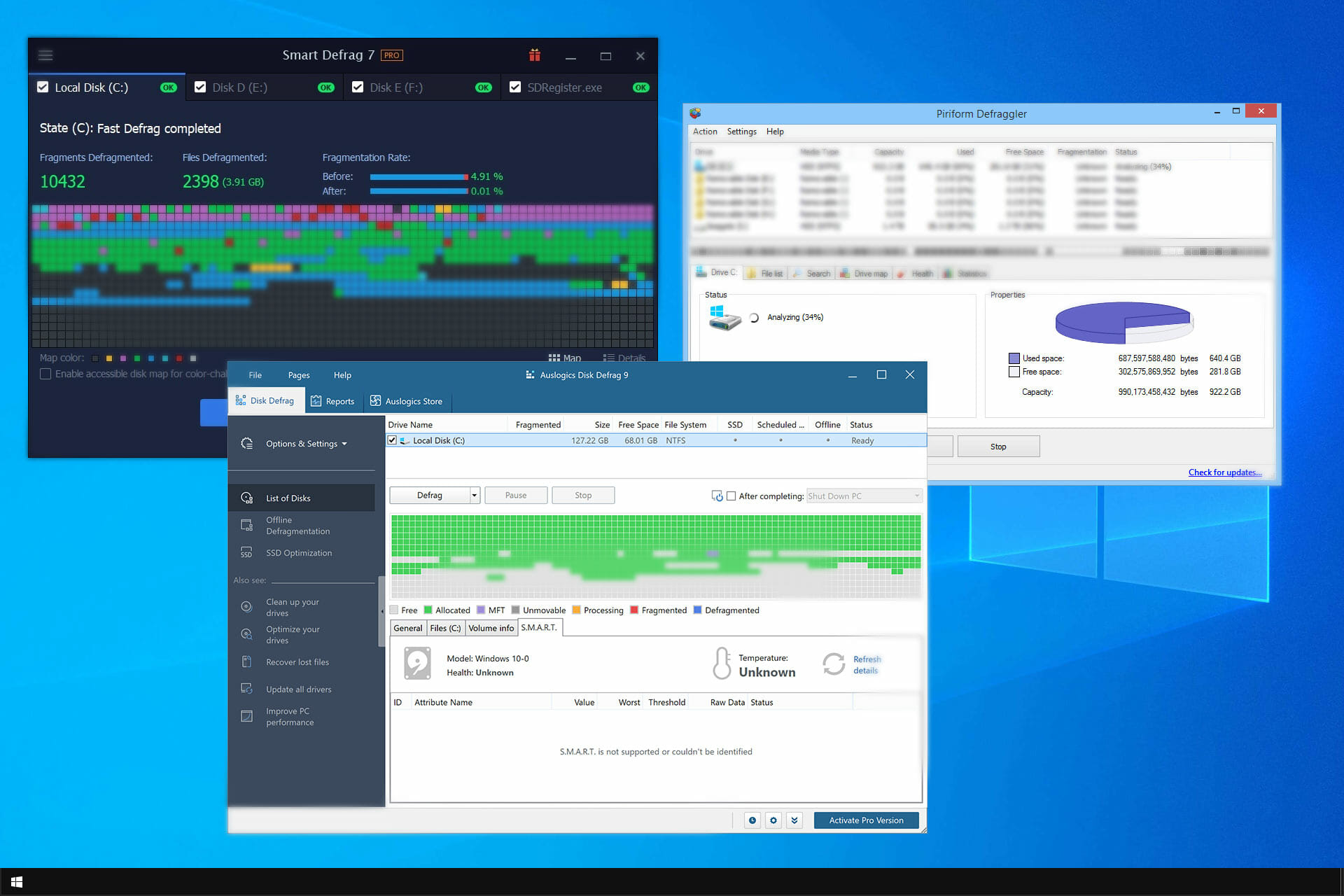This screenshot has width=1344, height=896.
Task: Open the Smart Defrag hamburger menu
Action: click(45, 55)
